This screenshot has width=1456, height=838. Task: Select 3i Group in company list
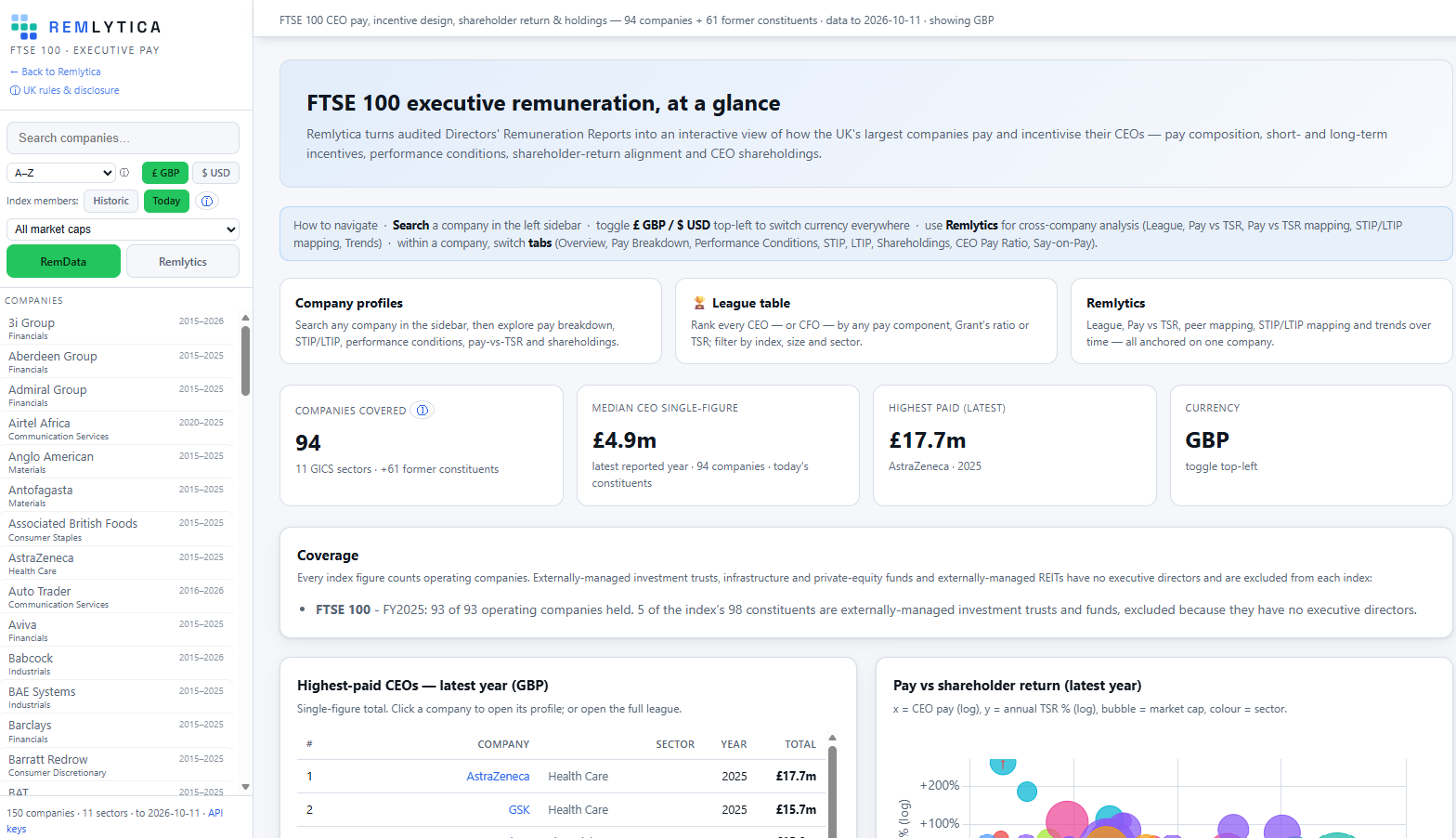pos(118,328)
